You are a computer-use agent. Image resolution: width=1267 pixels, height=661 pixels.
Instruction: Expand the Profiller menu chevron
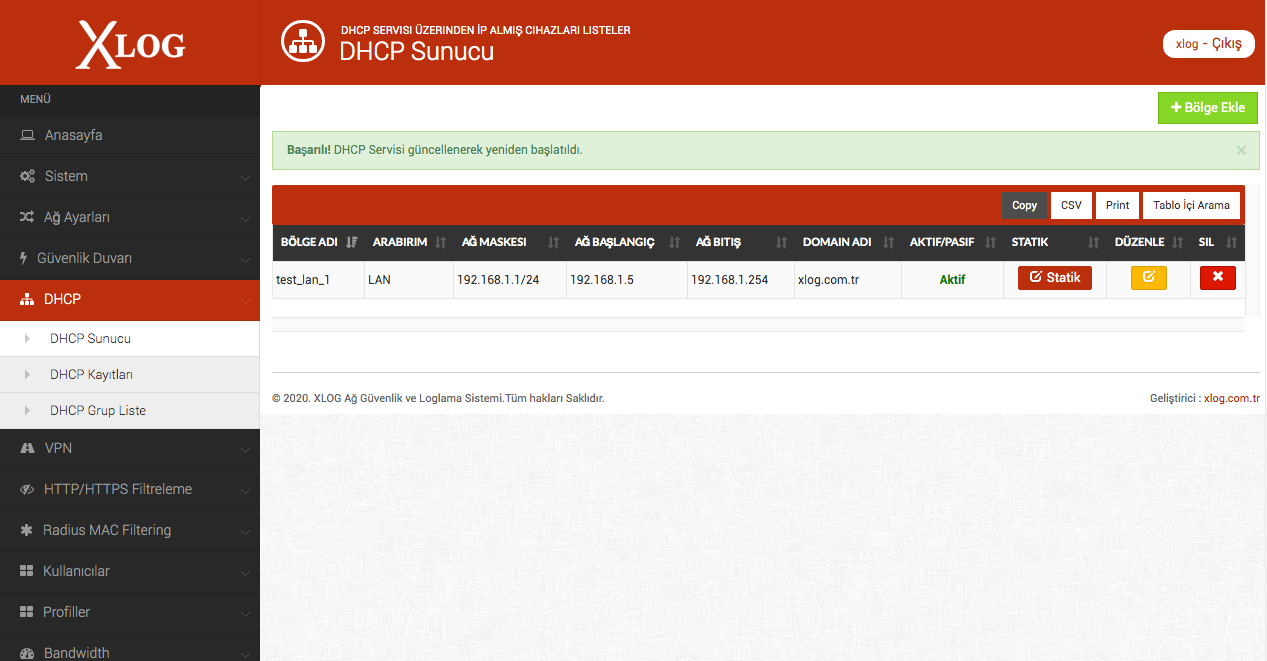245,613
